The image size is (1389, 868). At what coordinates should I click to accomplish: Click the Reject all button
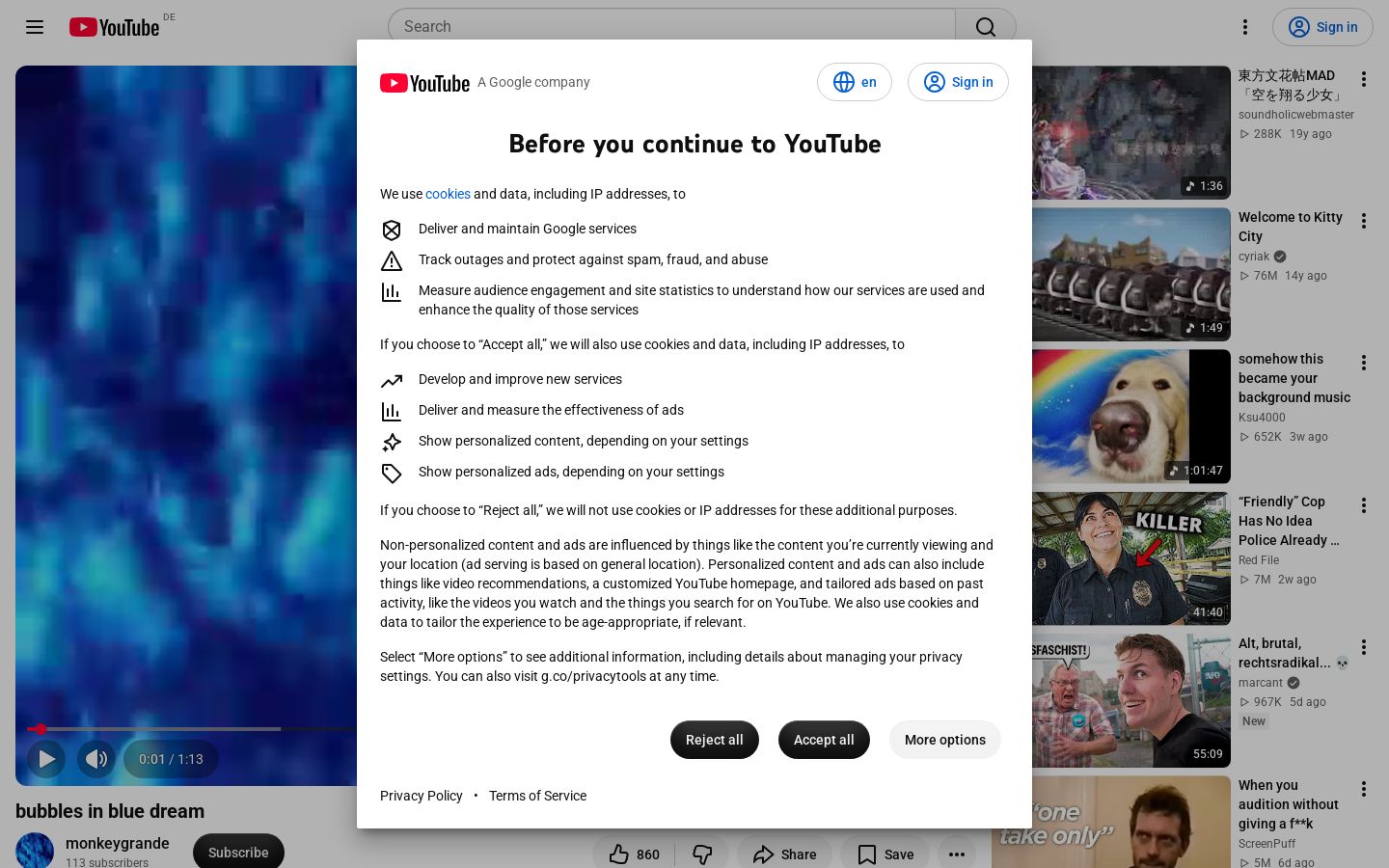[715, 740]
